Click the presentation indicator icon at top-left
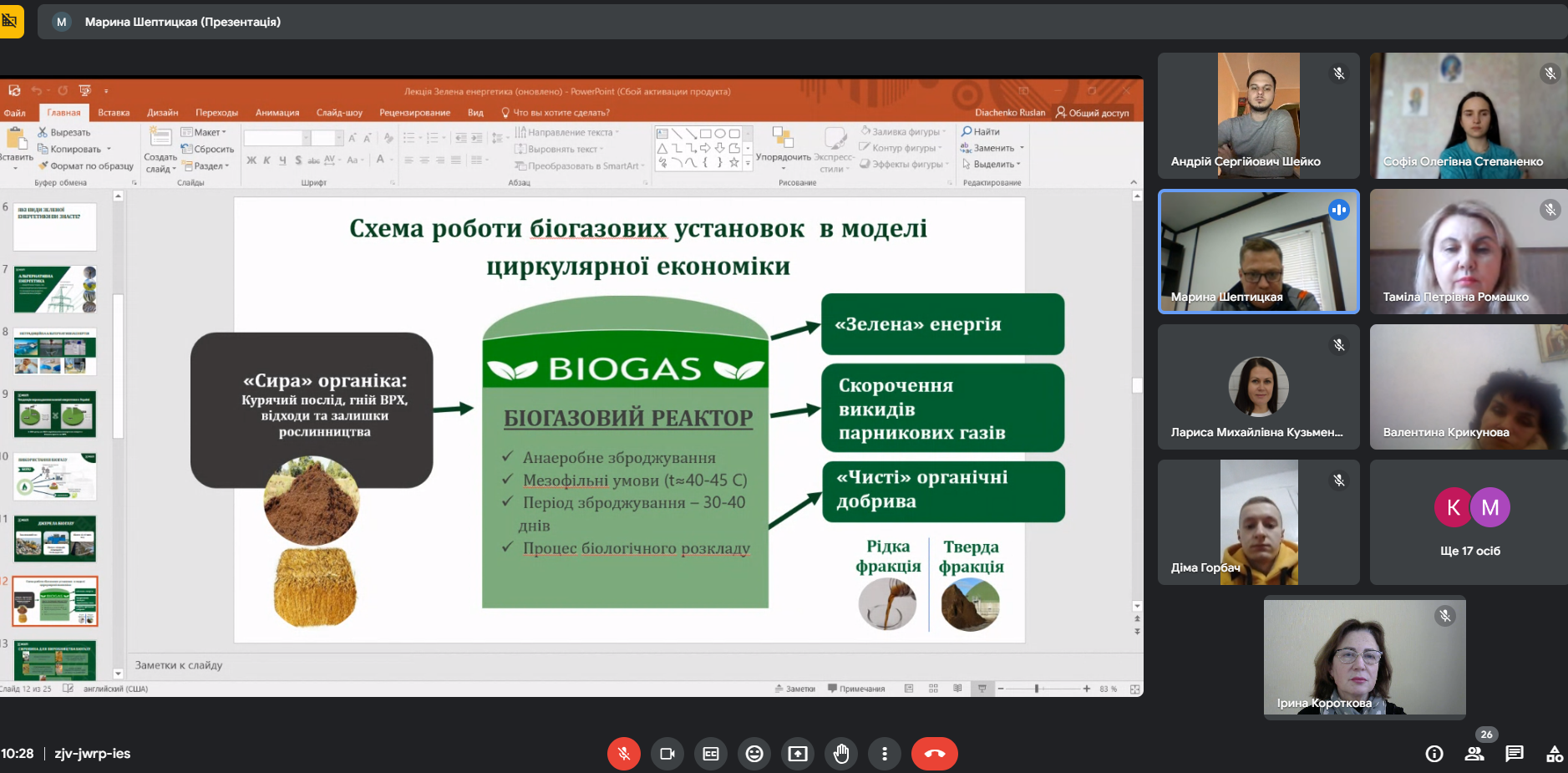The image size is (1568, 773). point(10,21)
